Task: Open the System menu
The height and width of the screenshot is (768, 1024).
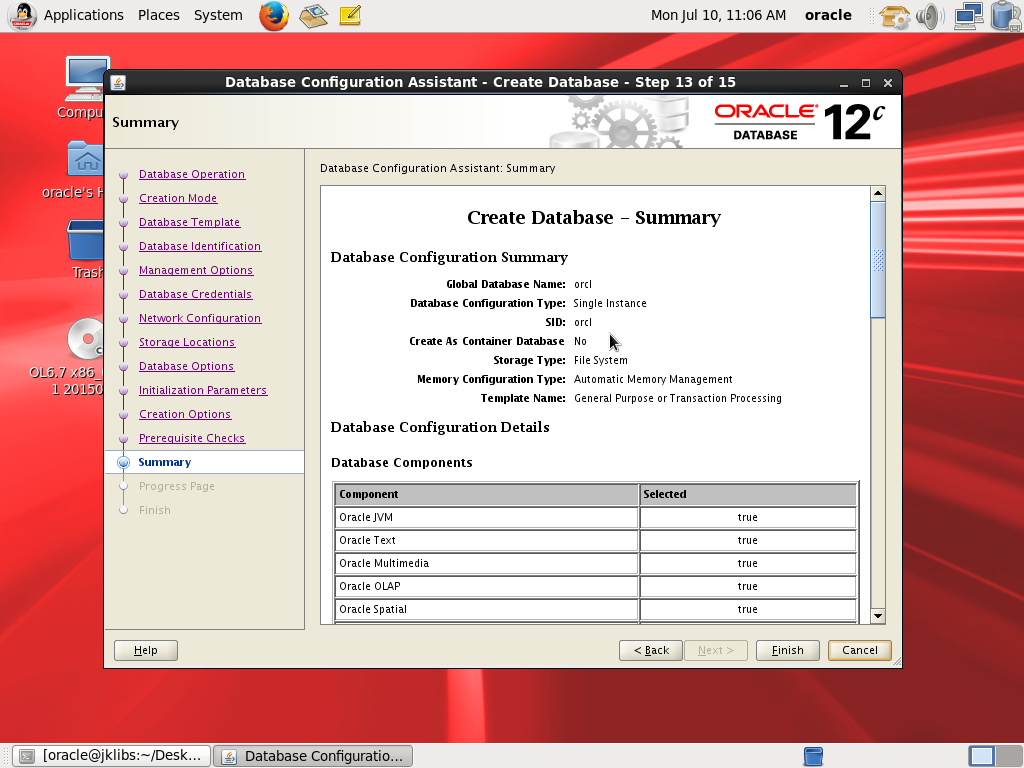Action: click(x=218, y=15)
